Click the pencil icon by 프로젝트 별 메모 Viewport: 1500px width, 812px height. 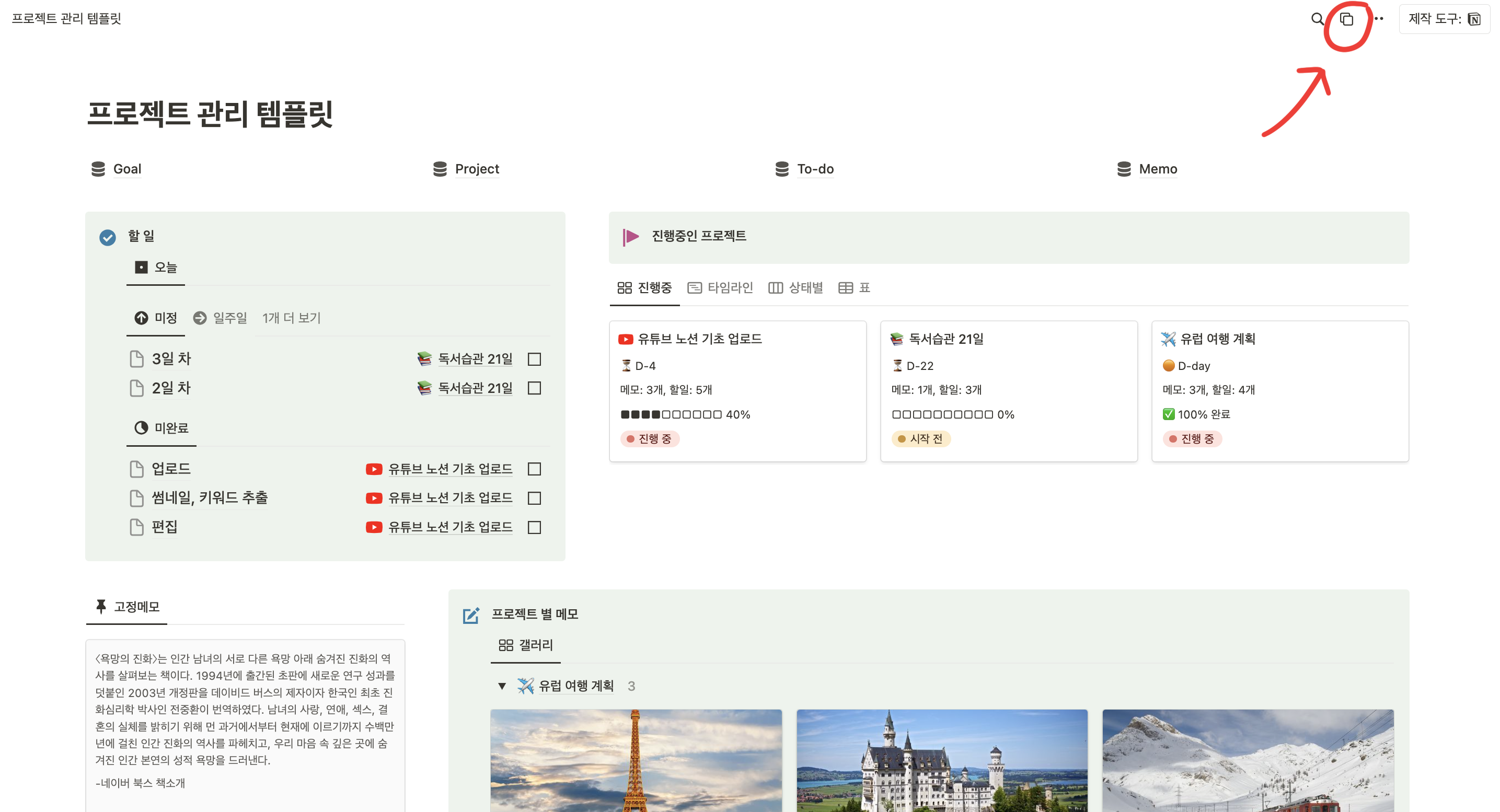pyautogui.click(x=470, y=615)
